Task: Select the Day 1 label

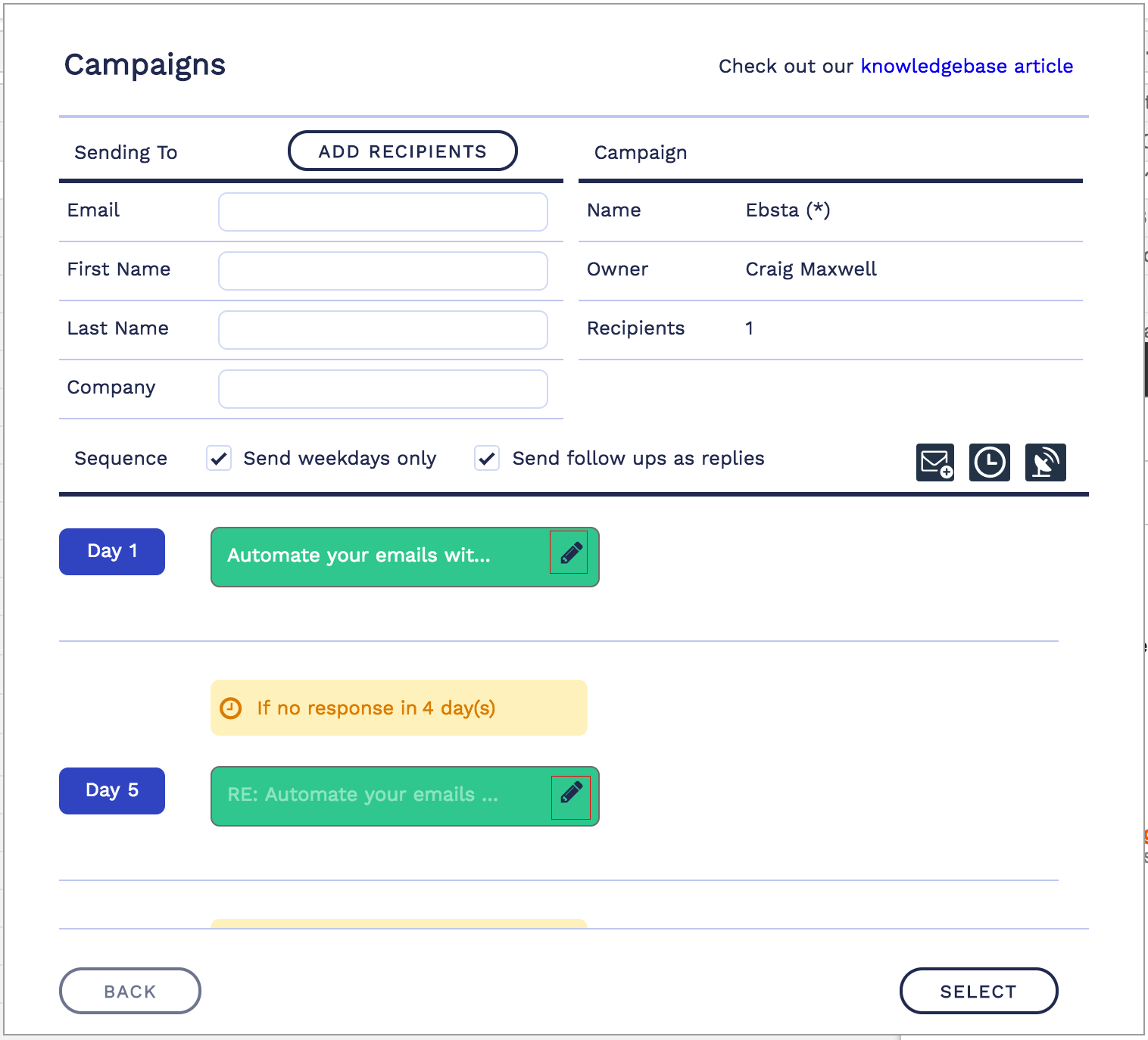Action: (x=112, y=552)
